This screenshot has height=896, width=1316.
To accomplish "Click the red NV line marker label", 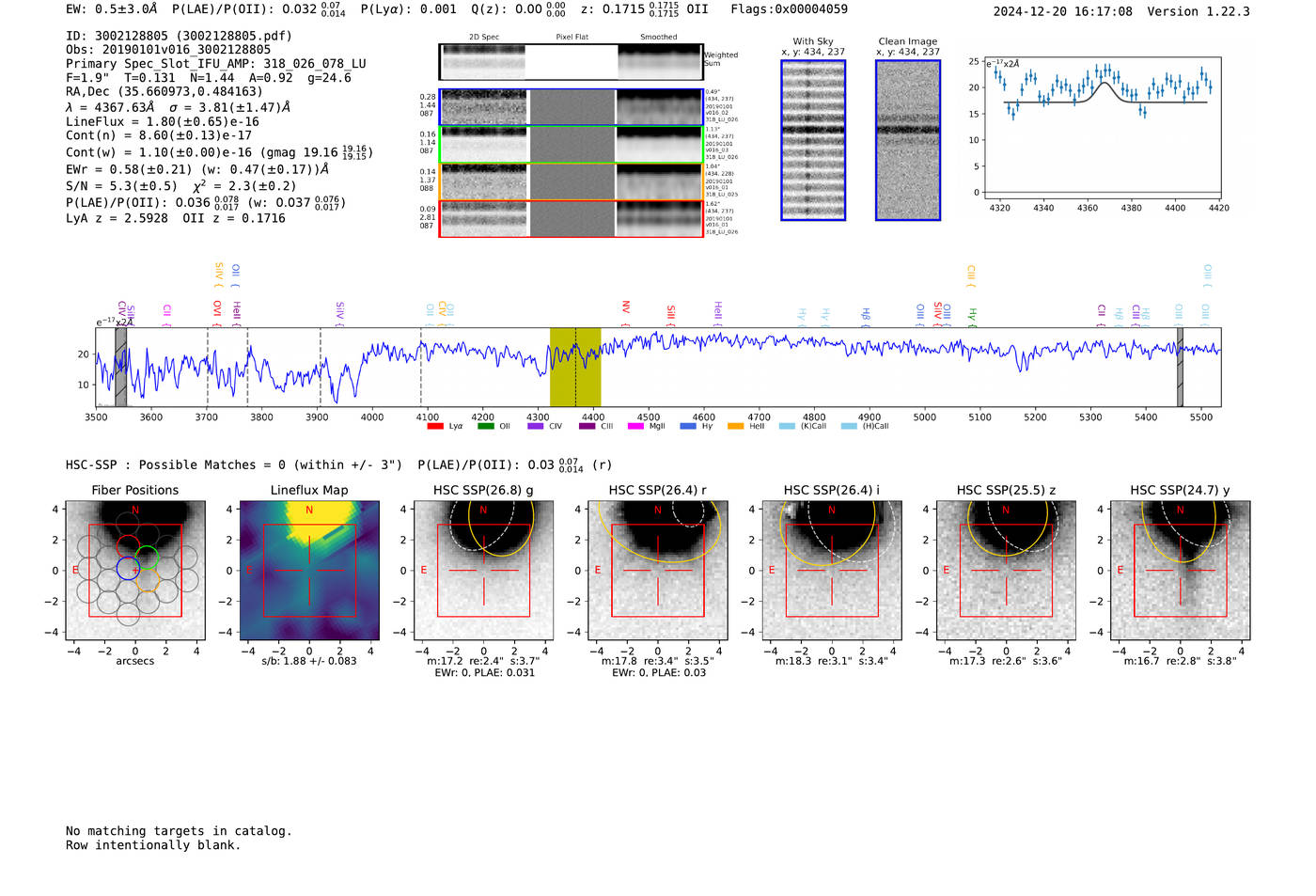I will point(626,307).
